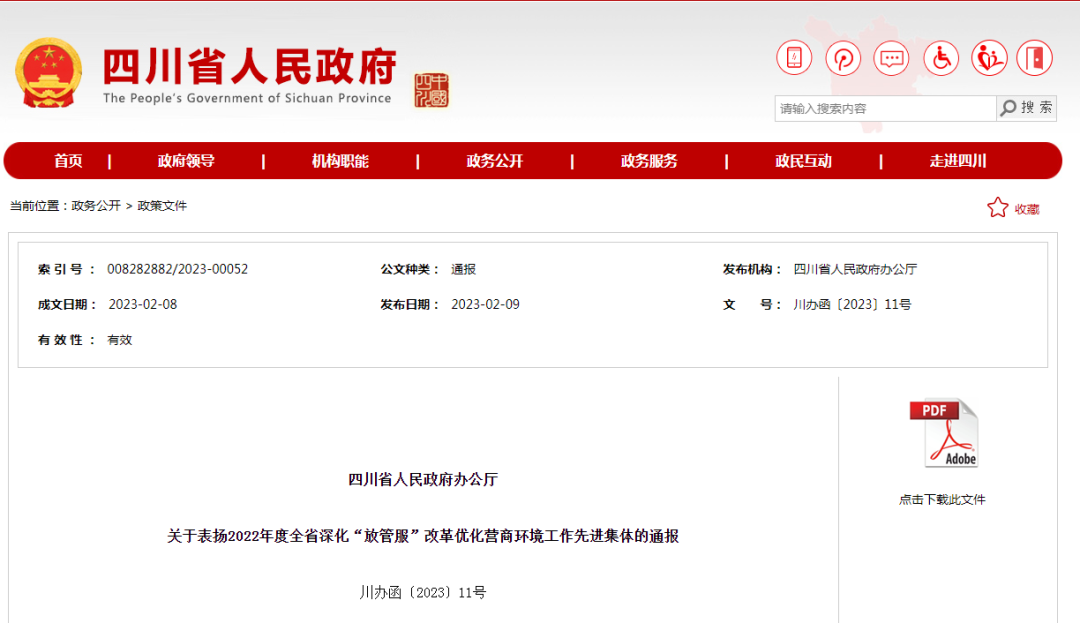Open the 走进四川 menu item
The width and height of the screenshot is (1080, 623).
(961, 160)
